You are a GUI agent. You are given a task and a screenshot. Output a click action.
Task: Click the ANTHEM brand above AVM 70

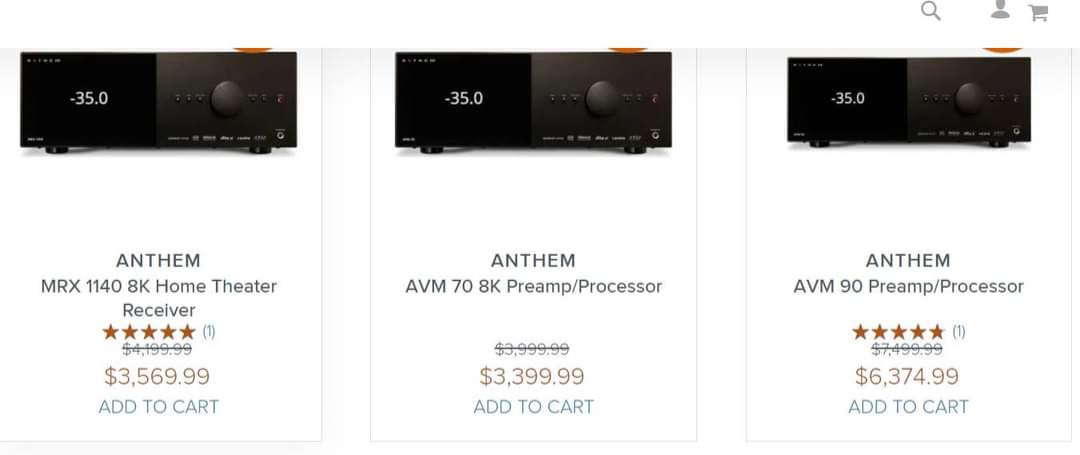[x=533, y=260]
